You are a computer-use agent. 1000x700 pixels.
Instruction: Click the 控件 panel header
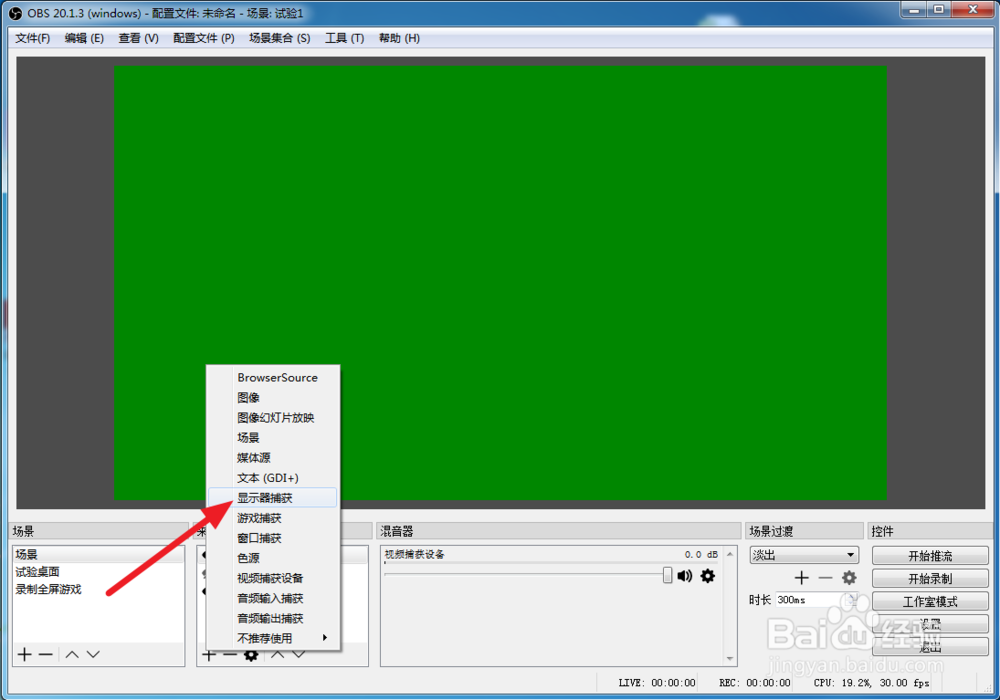[x=929, y=531]
